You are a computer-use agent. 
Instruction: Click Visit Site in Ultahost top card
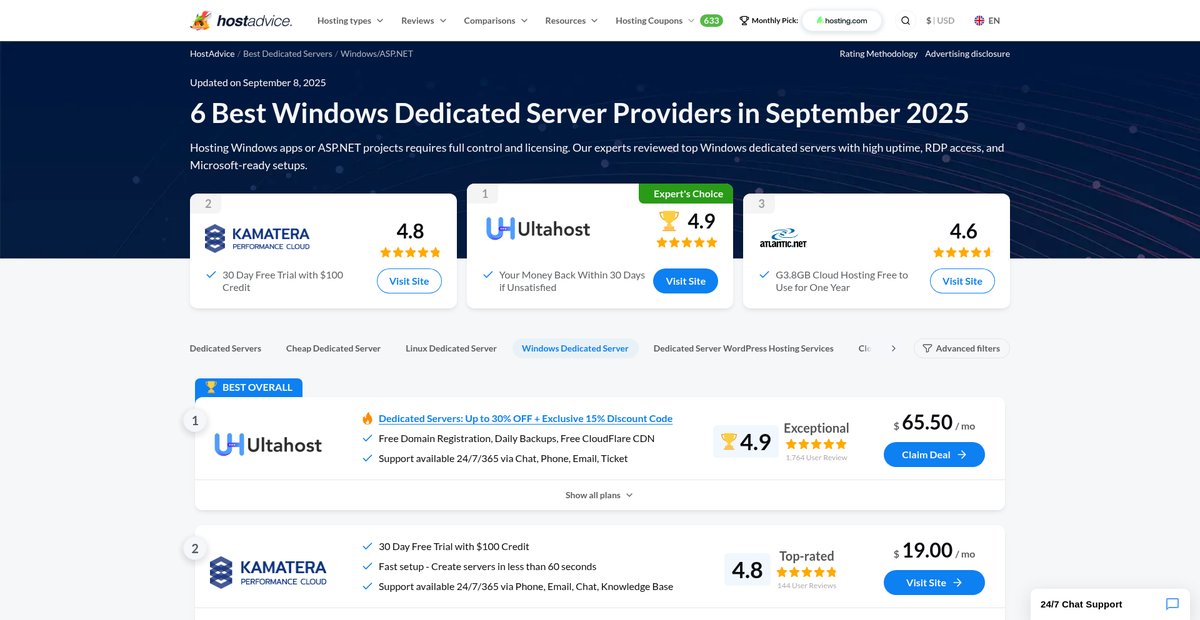[x=686, y=281]
